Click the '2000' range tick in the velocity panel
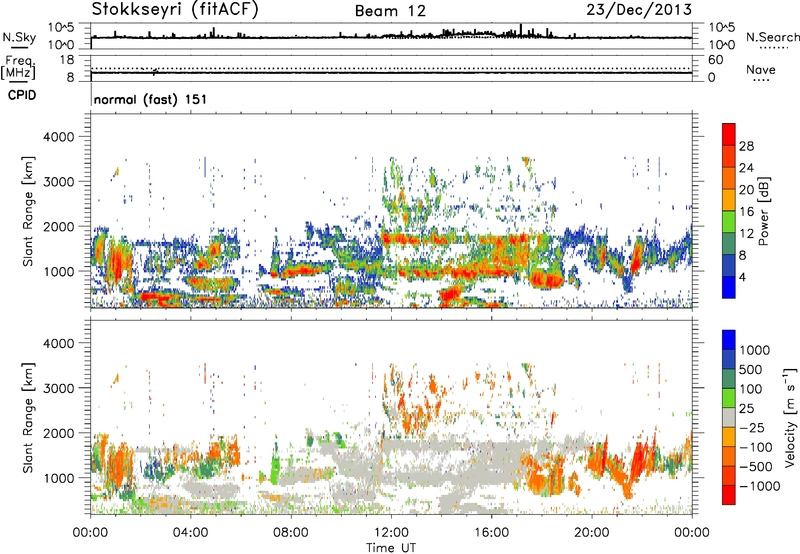This screenshot has width=800, height=554. [x=58, y=433]
